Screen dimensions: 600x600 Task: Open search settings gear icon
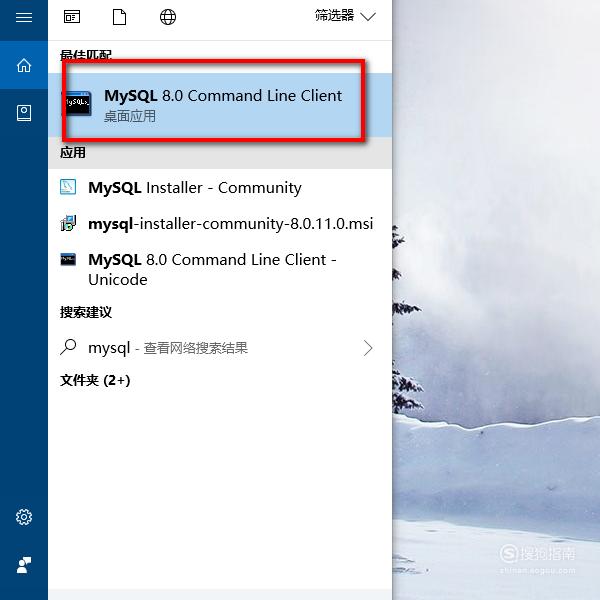point(24,517)
